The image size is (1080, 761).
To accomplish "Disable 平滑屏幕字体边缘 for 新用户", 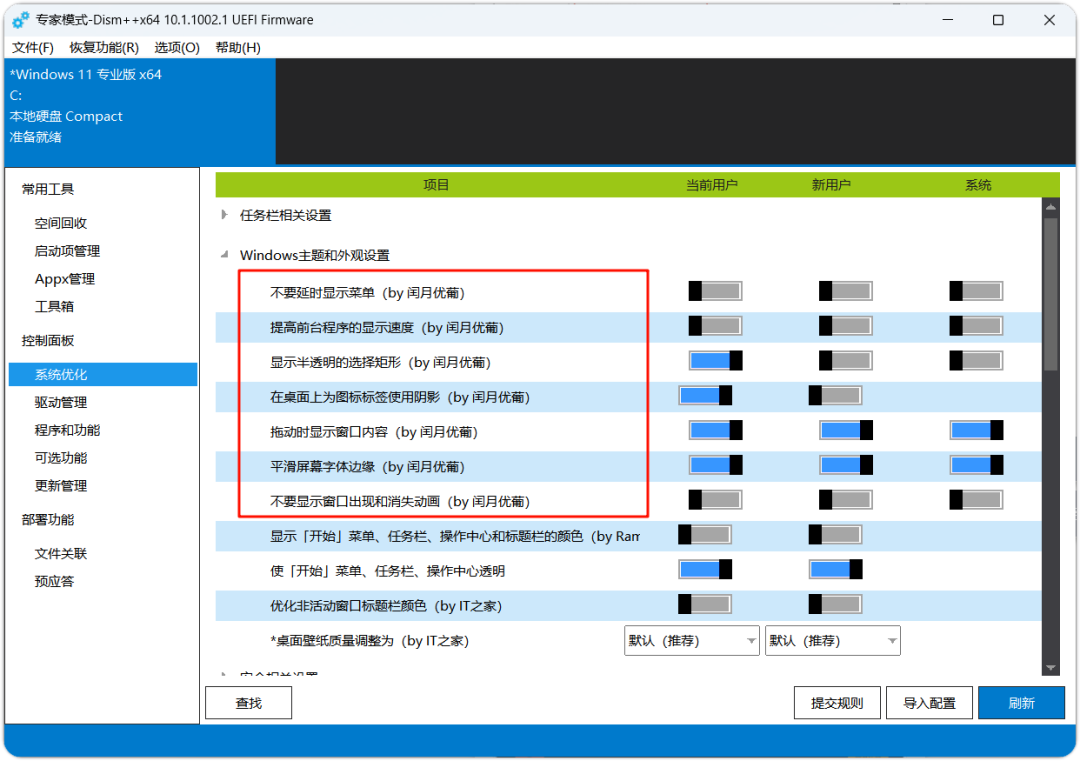I will pyautogui.click(x=845, y=465).
